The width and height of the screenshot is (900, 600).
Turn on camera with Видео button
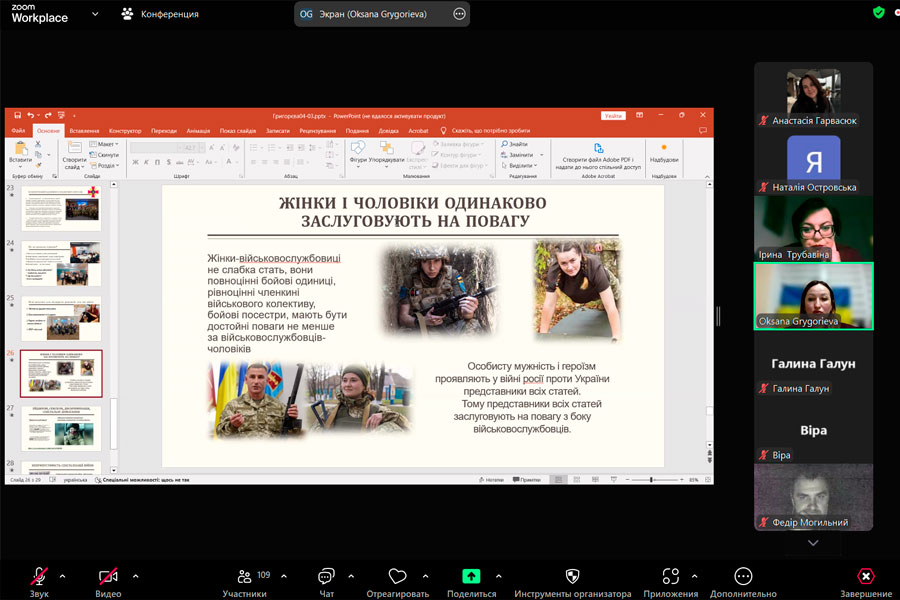108,577
